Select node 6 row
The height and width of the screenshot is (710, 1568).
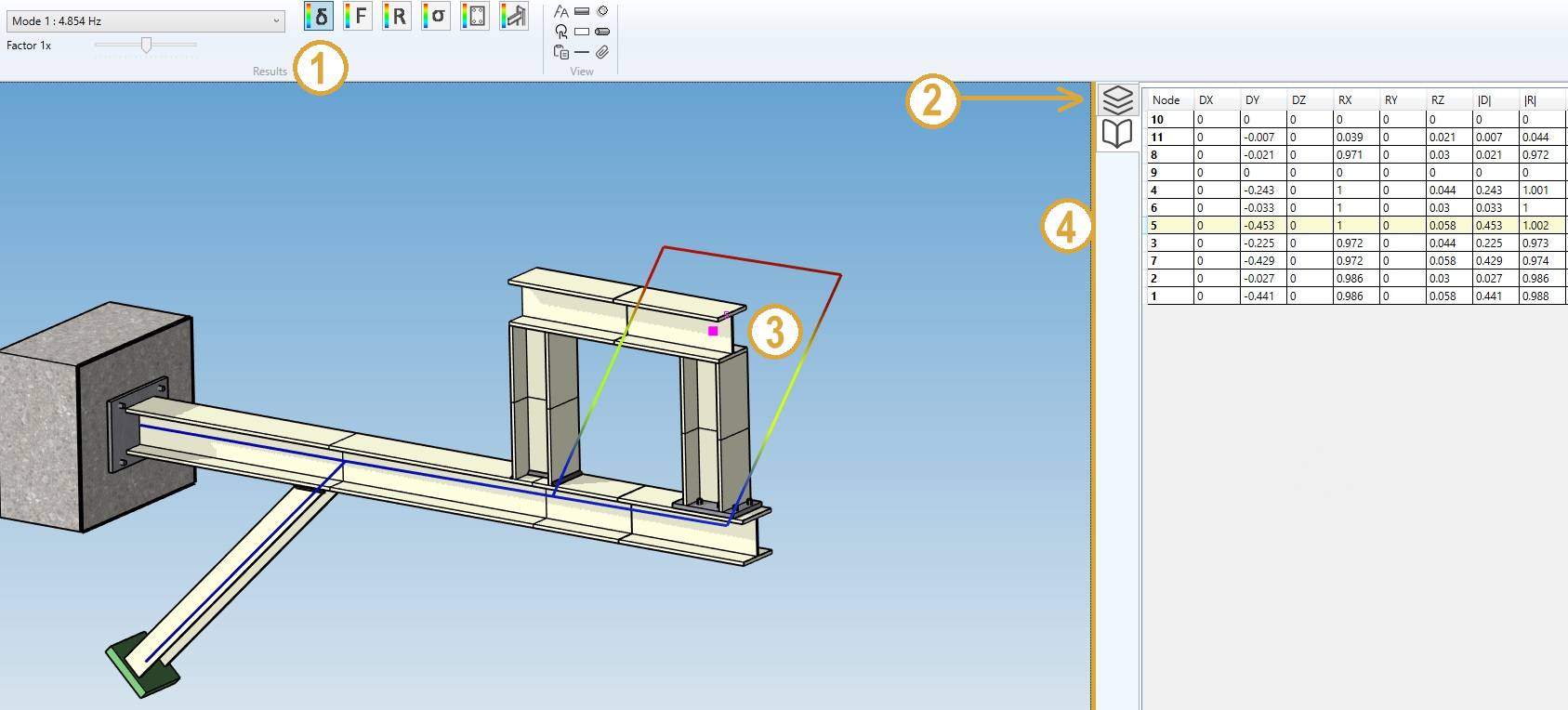click(1357, 207)
